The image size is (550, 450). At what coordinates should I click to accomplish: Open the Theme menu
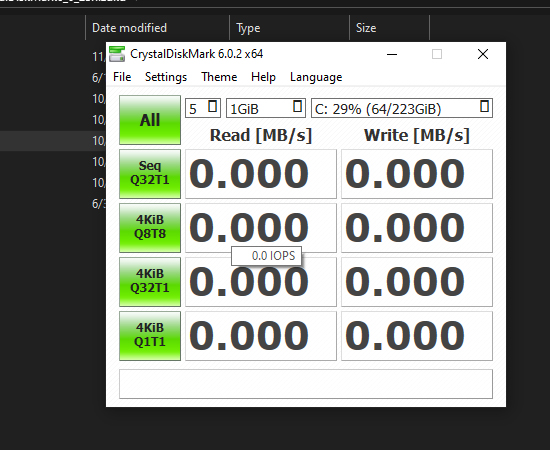[x=219, y=77]
